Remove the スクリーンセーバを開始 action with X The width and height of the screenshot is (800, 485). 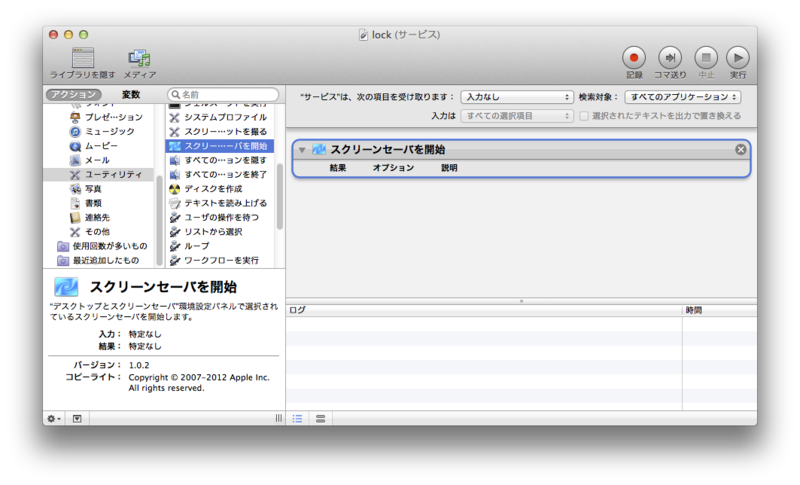pyautogui.click(x=740, y=149)
